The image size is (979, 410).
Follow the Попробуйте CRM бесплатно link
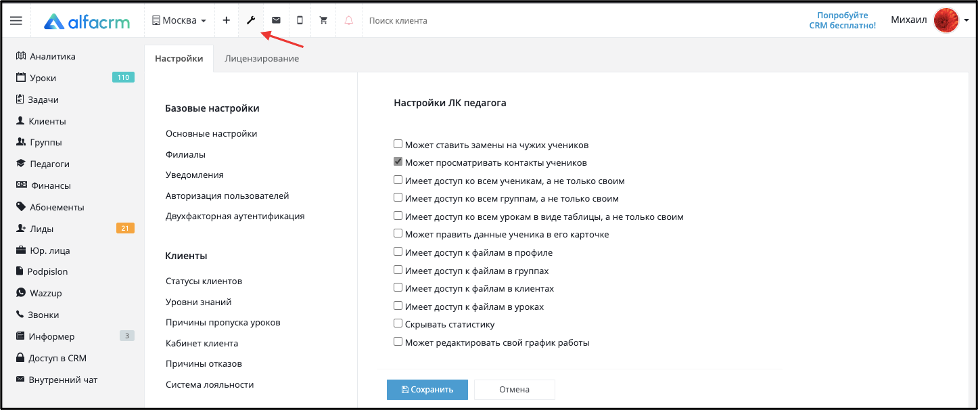(x=842, y=21)
